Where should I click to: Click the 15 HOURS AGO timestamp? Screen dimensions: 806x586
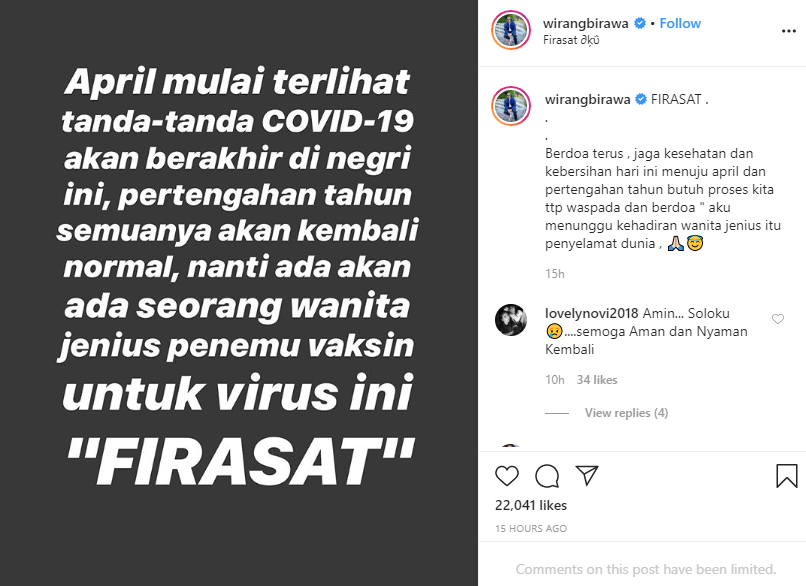(x=531, y=528)
